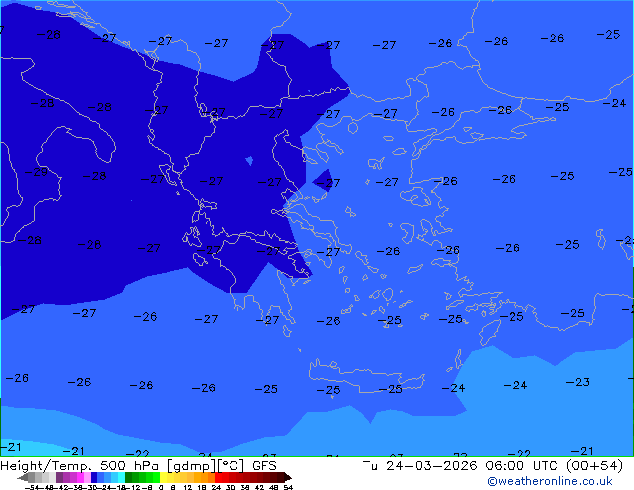634x490 pixels.
Task: Pick the dark blue swatch in the legend
Action: click(x=94, y=477)
